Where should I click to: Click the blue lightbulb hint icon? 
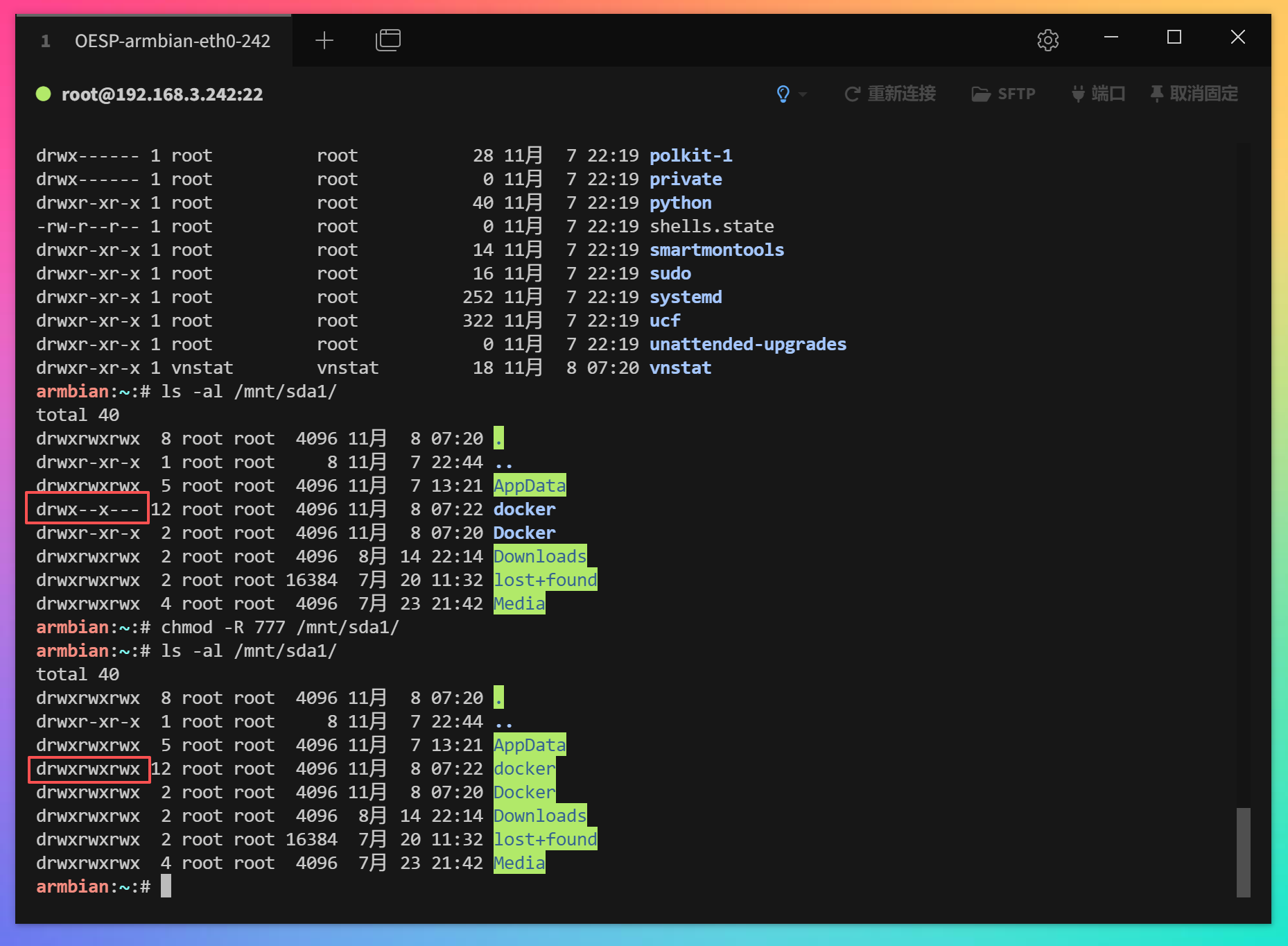pyautogui.click(x=783, y=94)
